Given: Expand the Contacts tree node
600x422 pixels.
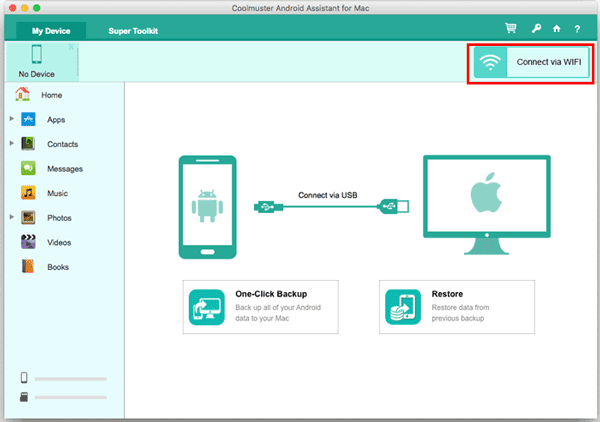Looking at the screenshot, I should [12, 143].
